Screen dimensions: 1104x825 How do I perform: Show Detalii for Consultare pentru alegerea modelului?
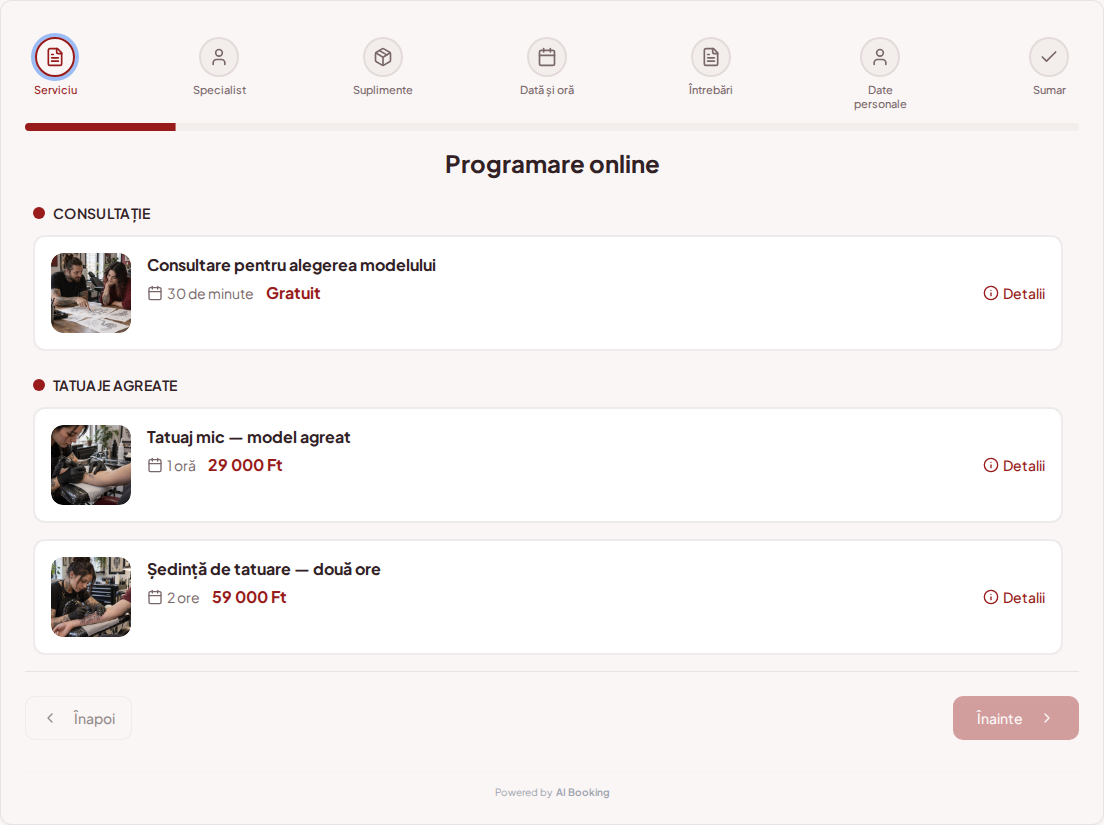coord(1014,294)
